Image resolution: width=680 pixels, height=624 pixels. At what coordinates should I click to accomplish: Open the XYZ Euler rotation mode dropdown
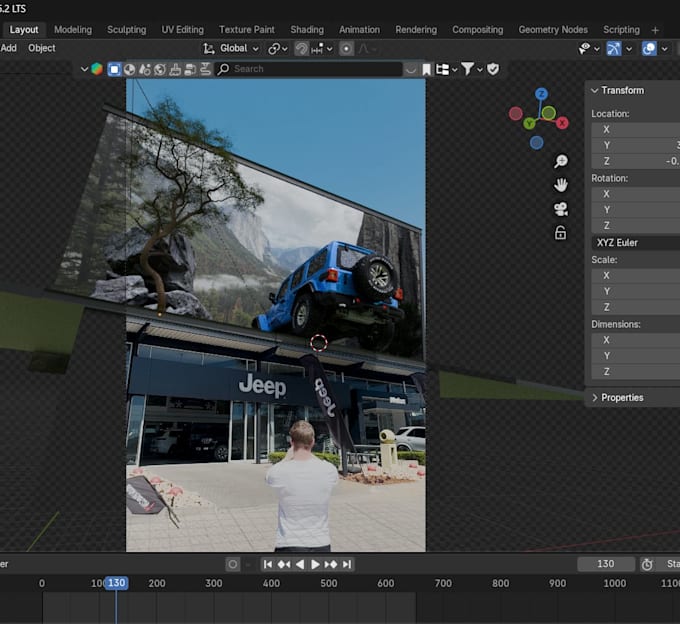tap(636, 242)
